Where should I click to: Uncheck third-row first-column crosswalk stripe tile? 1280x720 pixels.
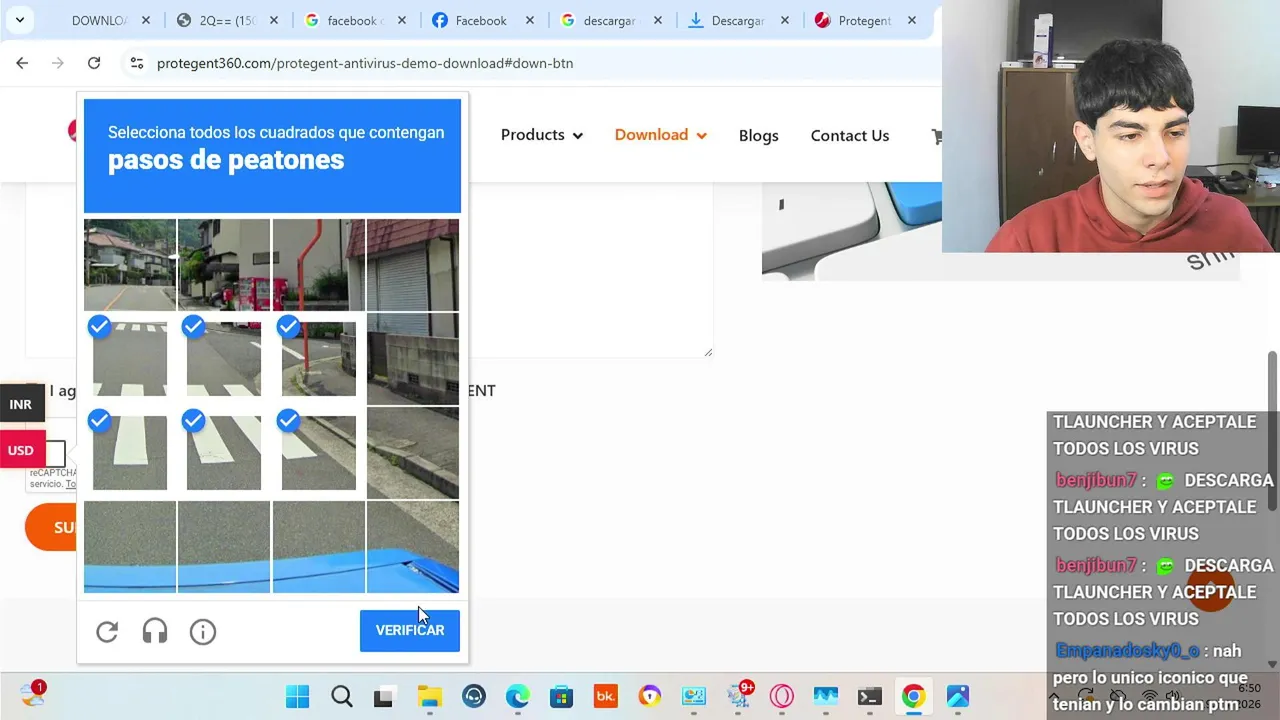(x=130, y=453)
